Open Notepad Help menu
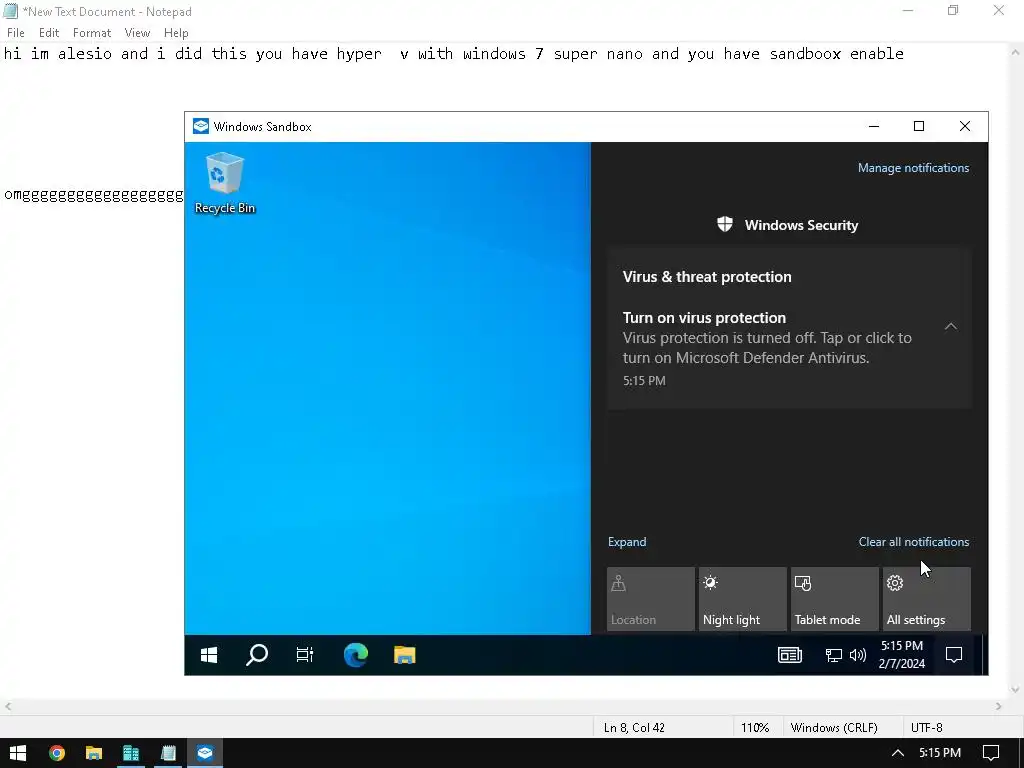The width and height of the screenshot is (1024, 768). tap(176, 33)
